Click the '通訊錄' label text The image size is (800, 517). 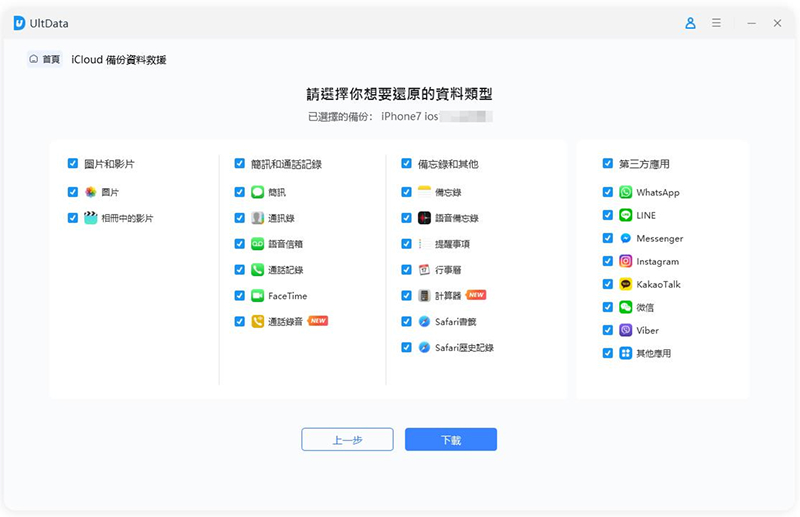pos(282,218)
